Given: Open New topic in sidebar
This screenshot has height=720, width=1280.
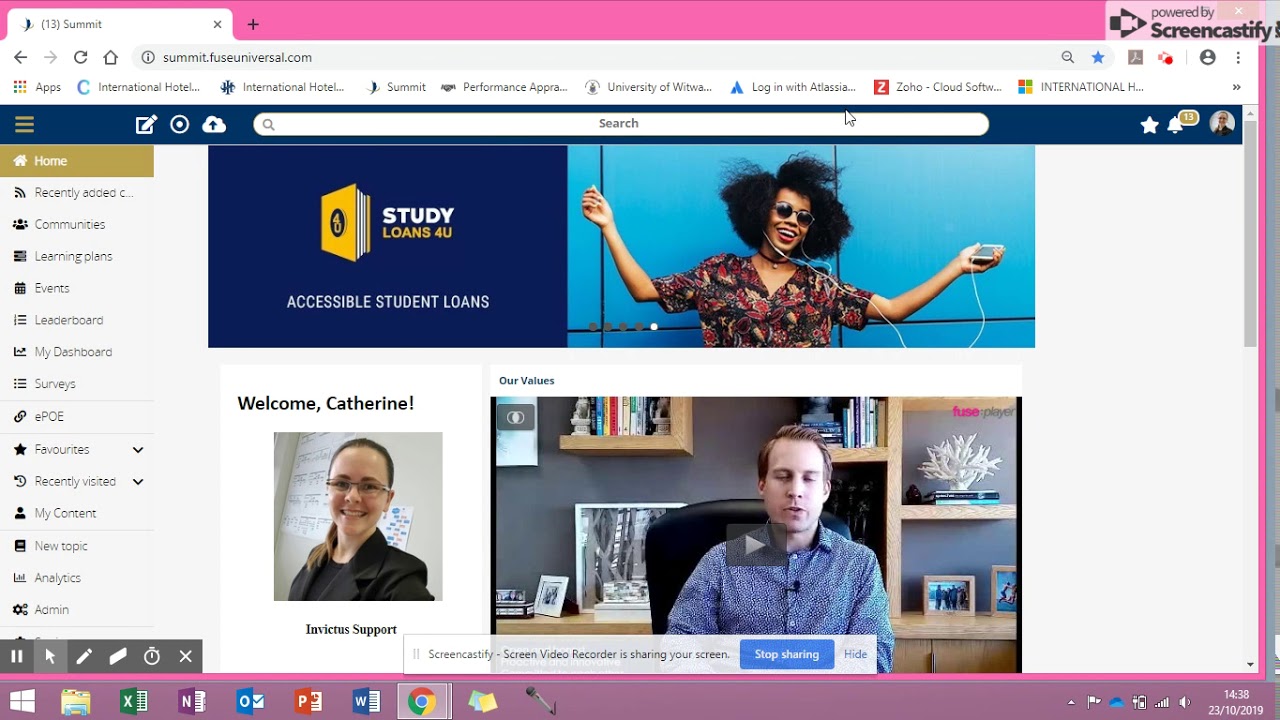Looking at the screenshot, I should (x=77, y=546).
